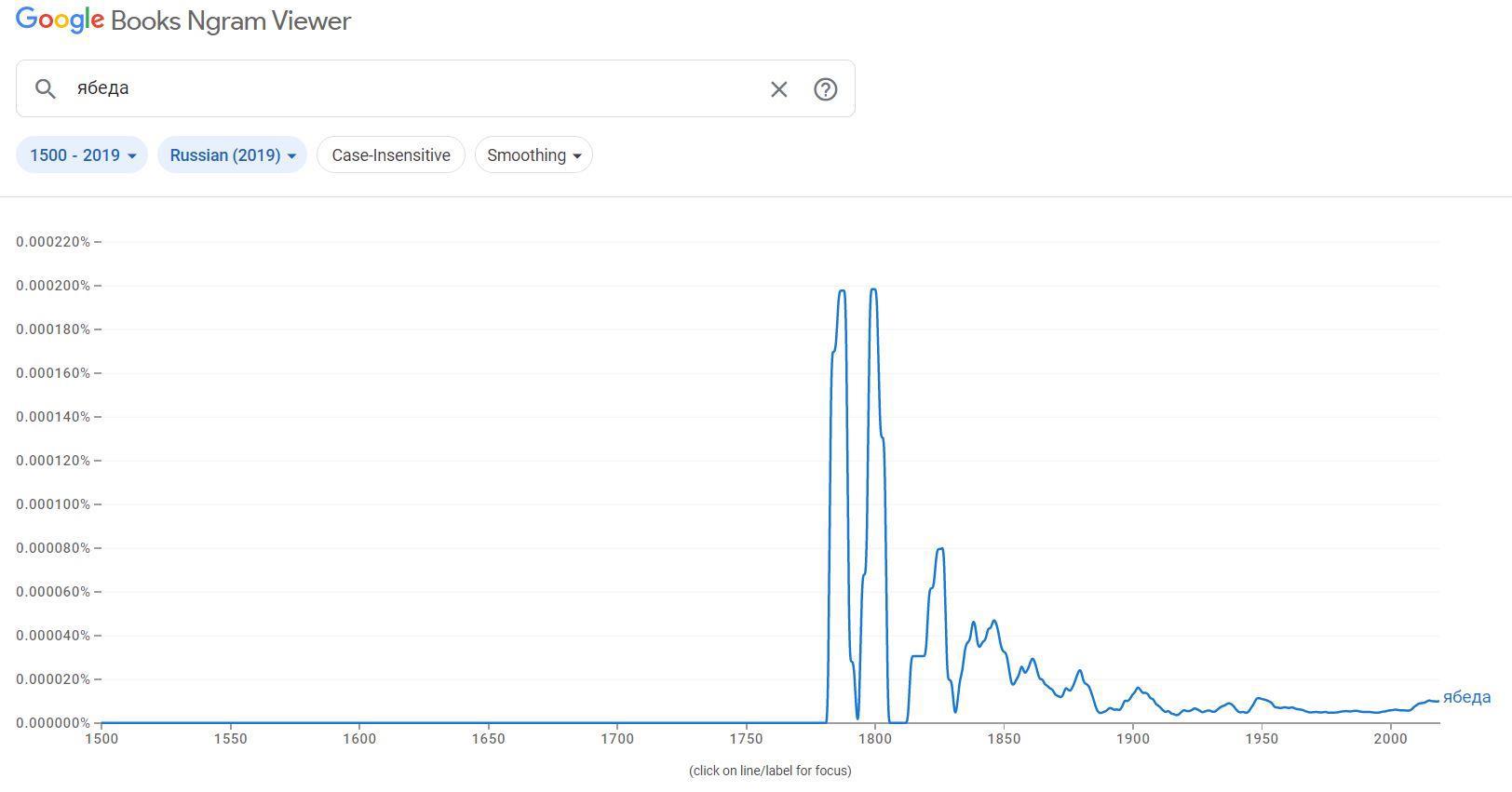Click the 1750 x-axis label
The image size is (1512, 792).
tap(746, 739)
